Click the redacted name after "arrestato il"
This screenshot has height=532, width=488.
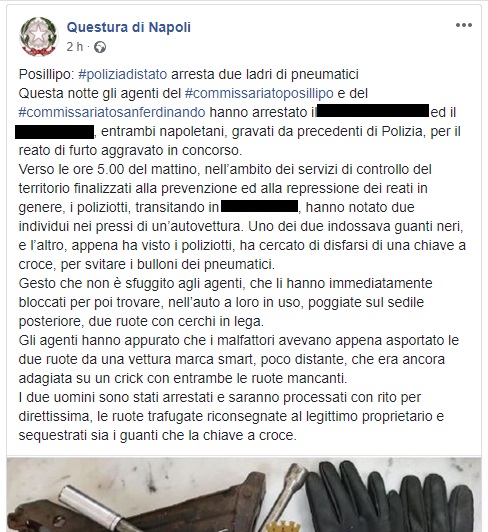373,111
